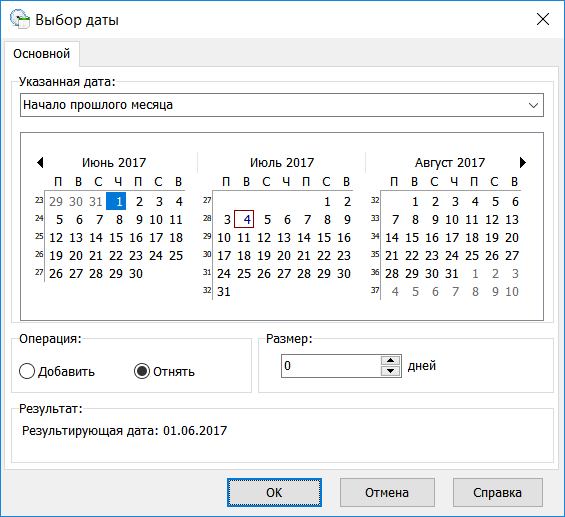Select 15 June 2017 in calendar
The height and width of the screenshot is (517, 565).
[x=116, y=237]
